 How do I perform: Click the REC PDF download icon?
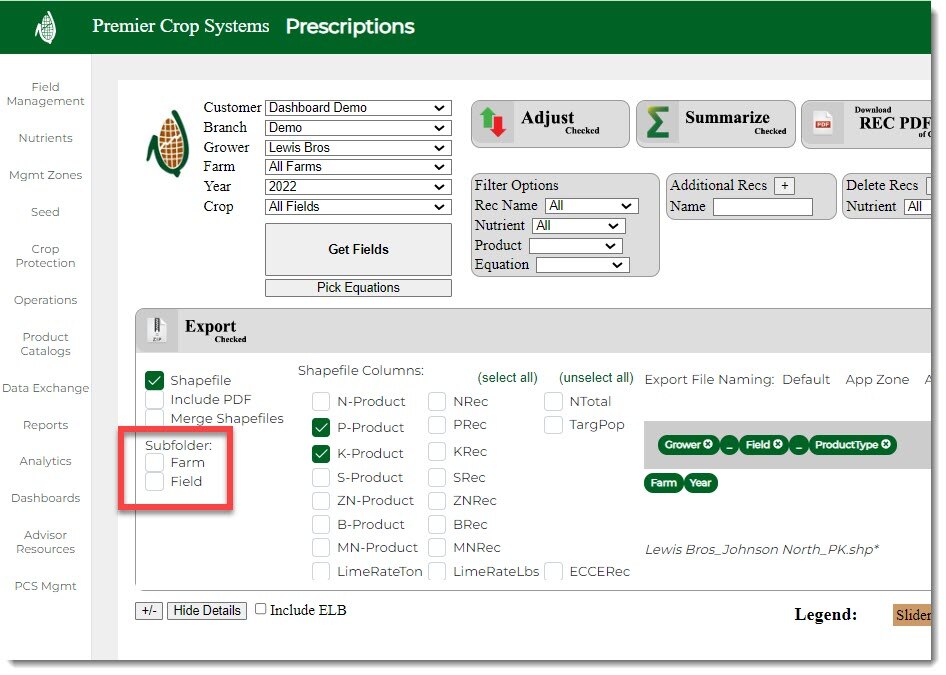pyautogui.click(x=823, y=123)
